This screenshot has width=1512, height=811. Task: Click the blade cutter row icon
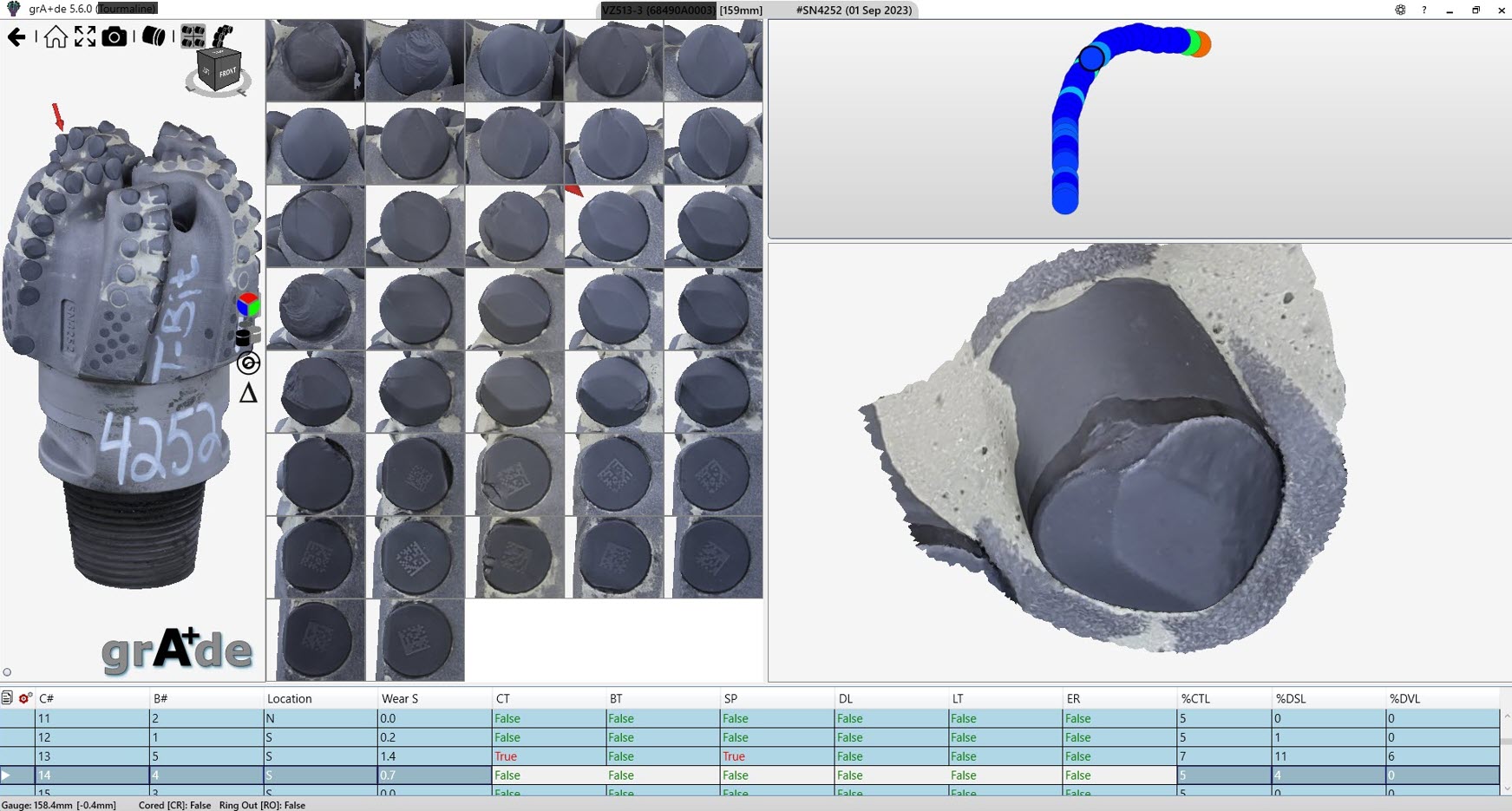coord(223,36)
